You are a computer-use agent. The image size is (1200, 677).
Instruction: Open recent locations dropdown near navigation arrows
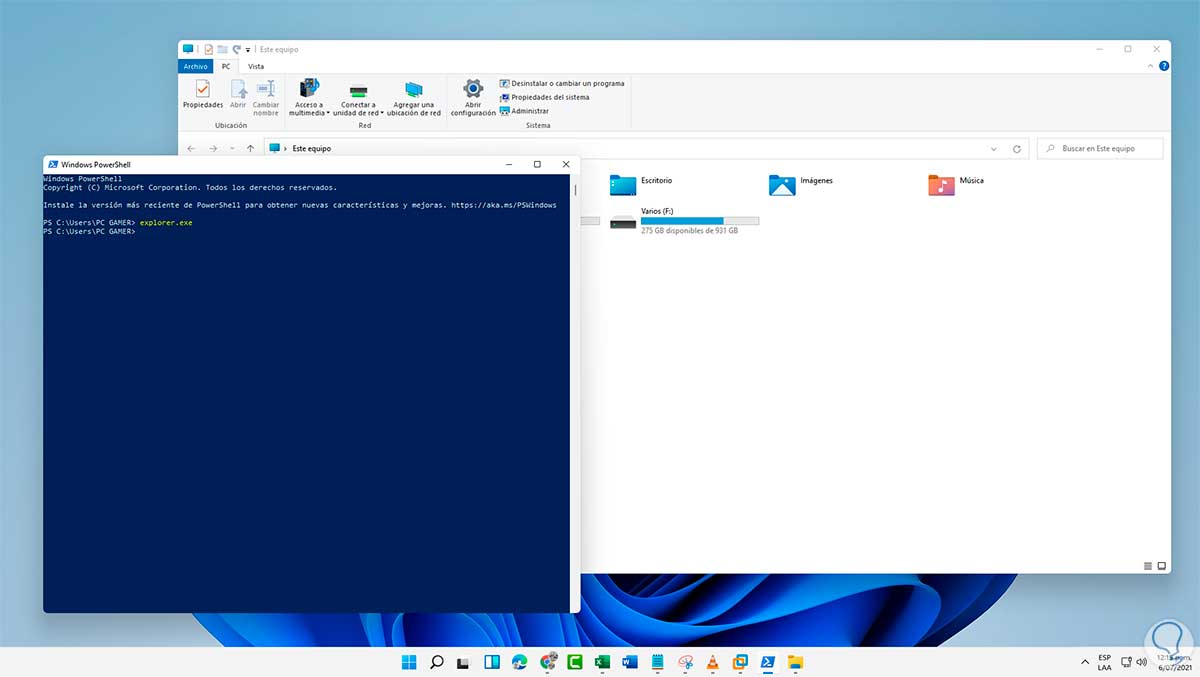[232, 148]
